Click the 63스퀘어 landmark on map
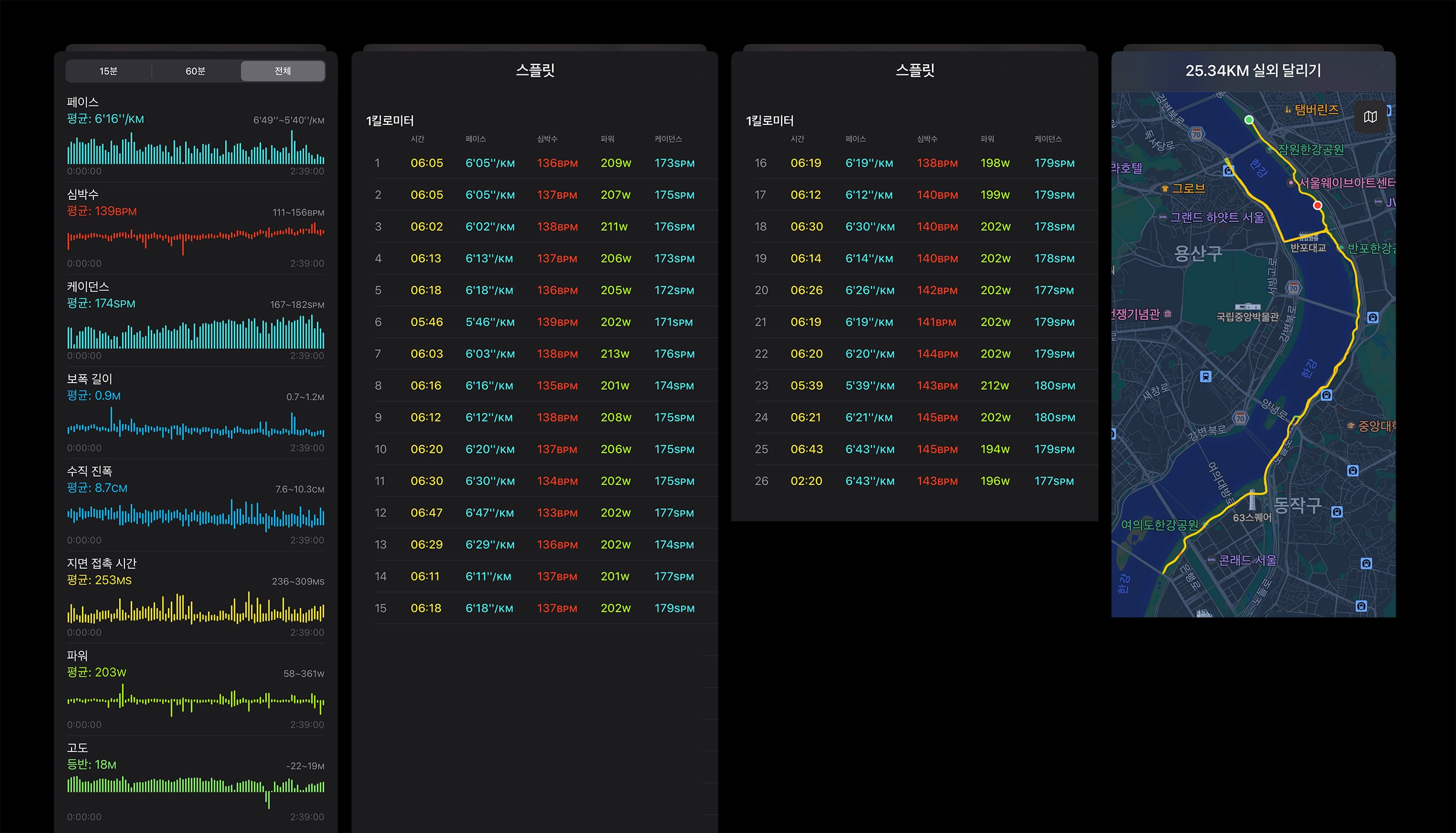This screenshot has width=1456, height=833. pyautogui.click(x=1252, y=517)
